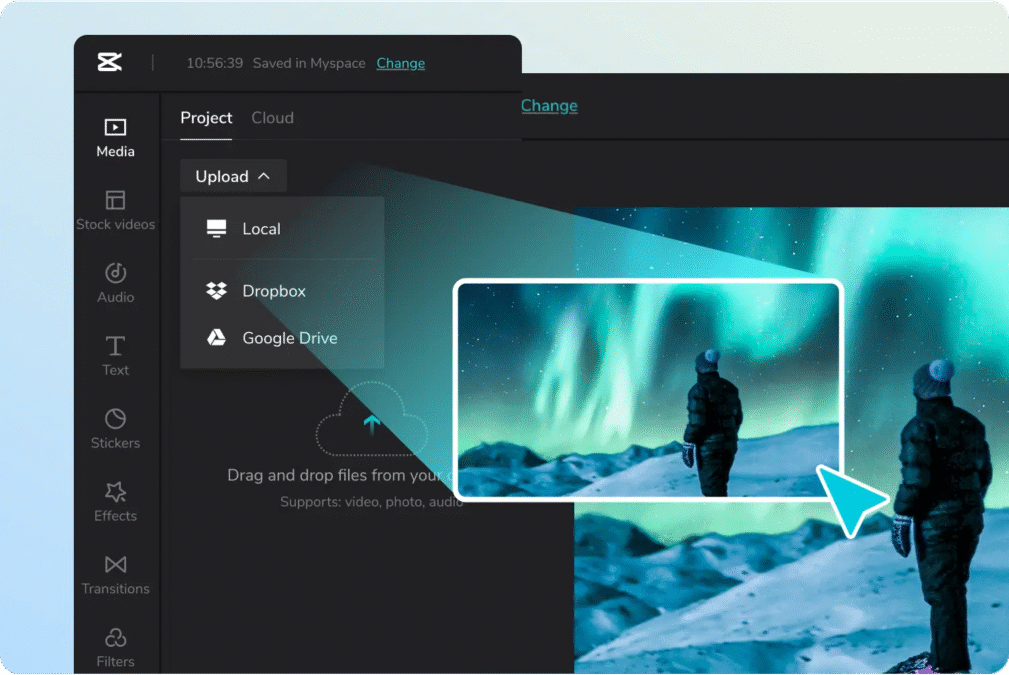Click the Dropbox icon in Upload menu
The width and height of the screenshot is (1009, 675).
coord(216,291)
